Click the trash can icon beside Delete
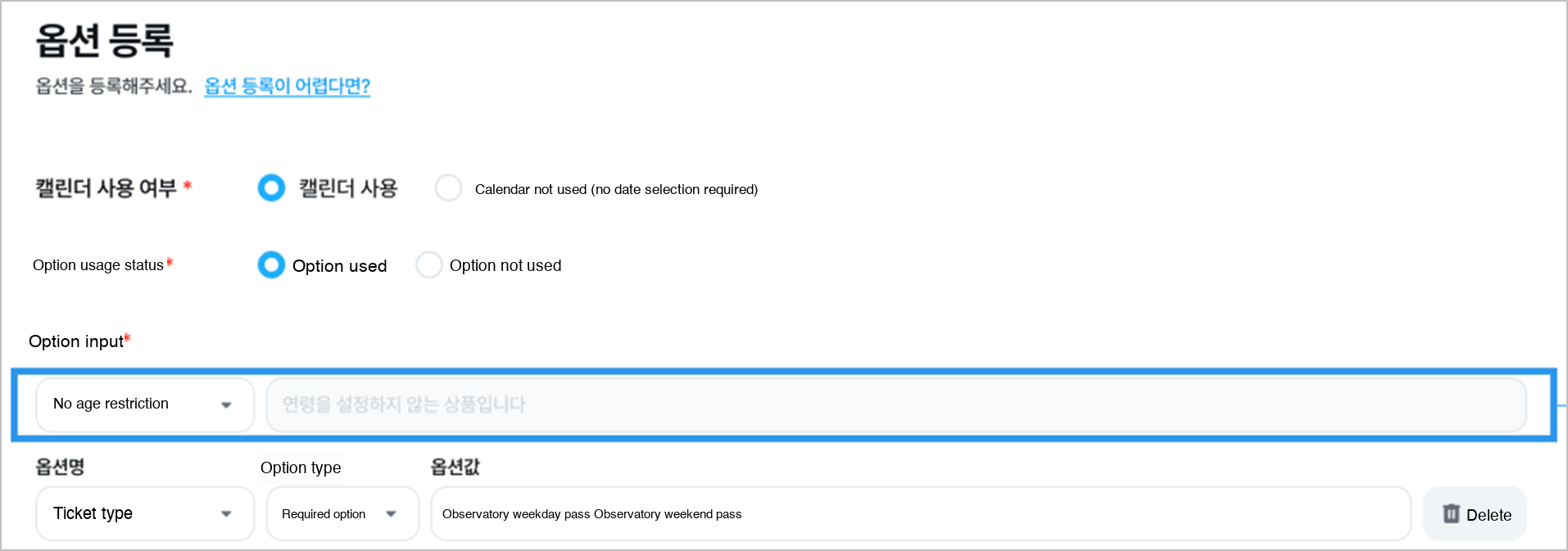This screenshot has height=551, width=1568. tap(1451, 513)
